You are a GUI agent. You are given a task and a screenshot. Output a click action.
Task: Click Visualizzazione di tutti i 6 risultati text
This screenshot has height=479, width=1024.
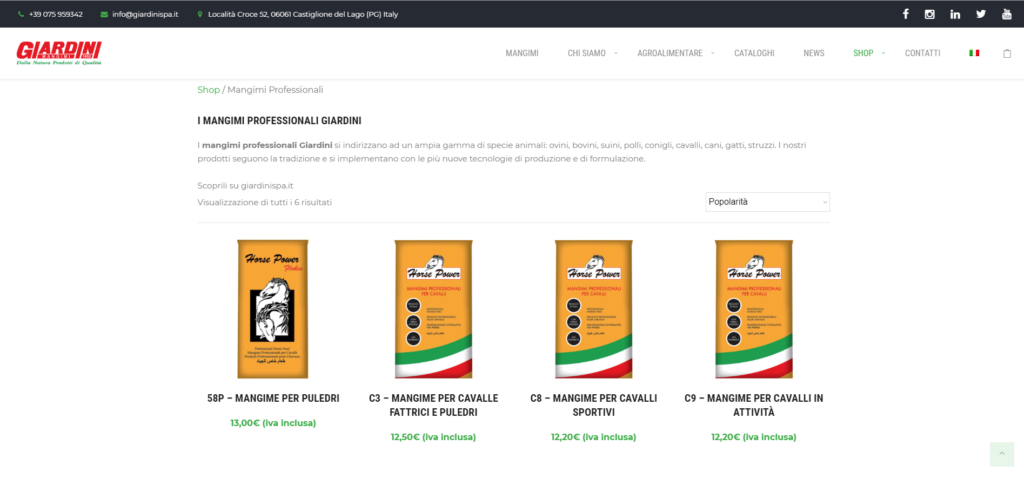click(264, 203)
